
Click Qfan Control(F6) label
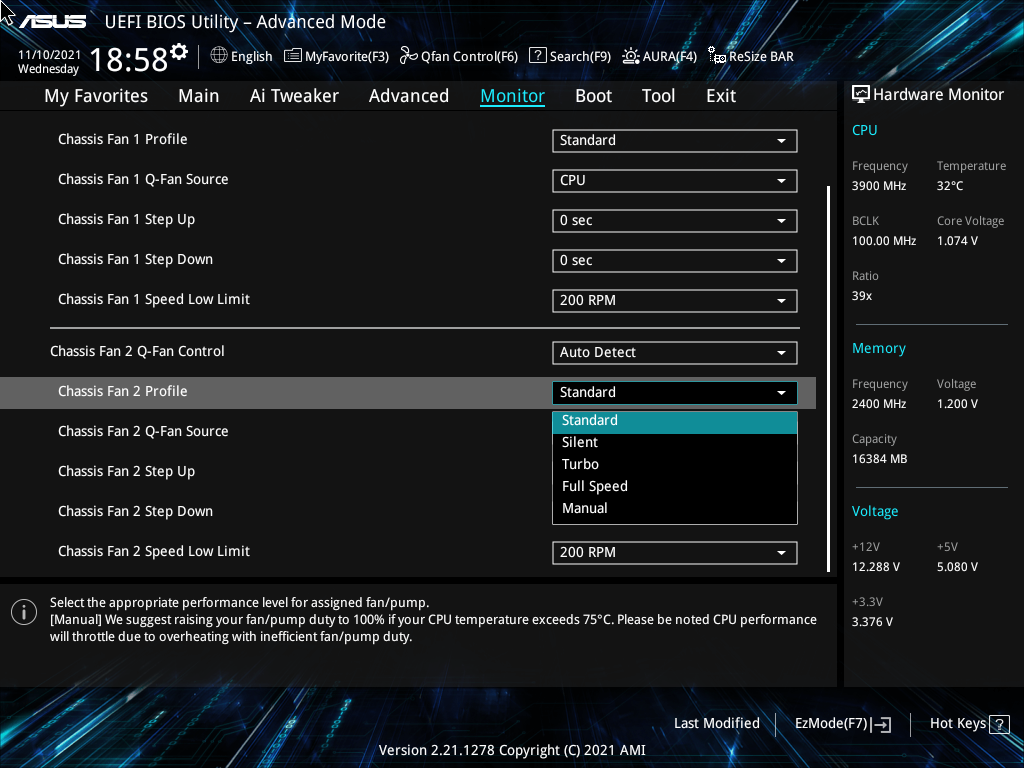[469, 56]
